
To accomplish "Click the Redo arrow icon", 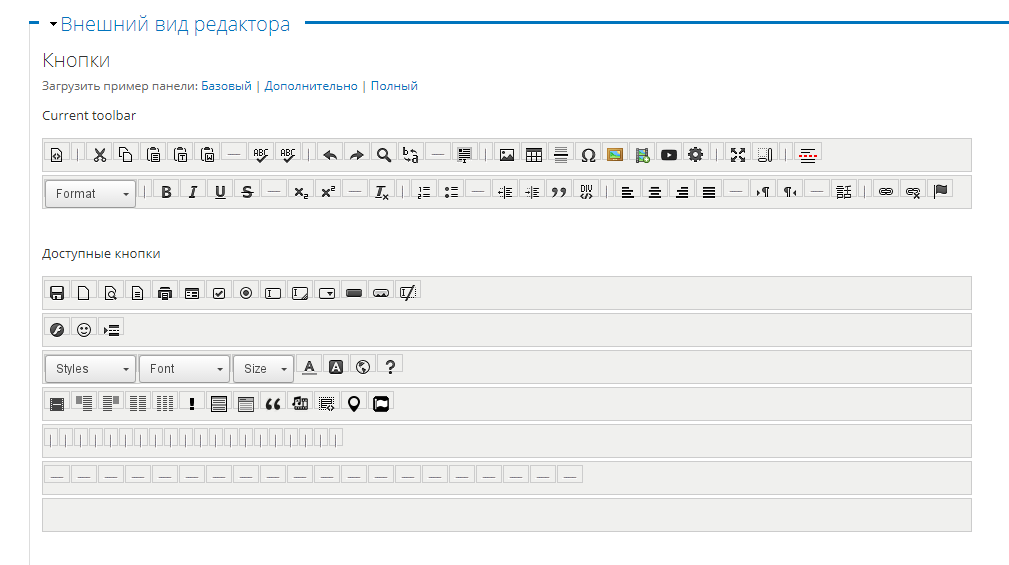I will pyautogui.click(x=356, y=154).
